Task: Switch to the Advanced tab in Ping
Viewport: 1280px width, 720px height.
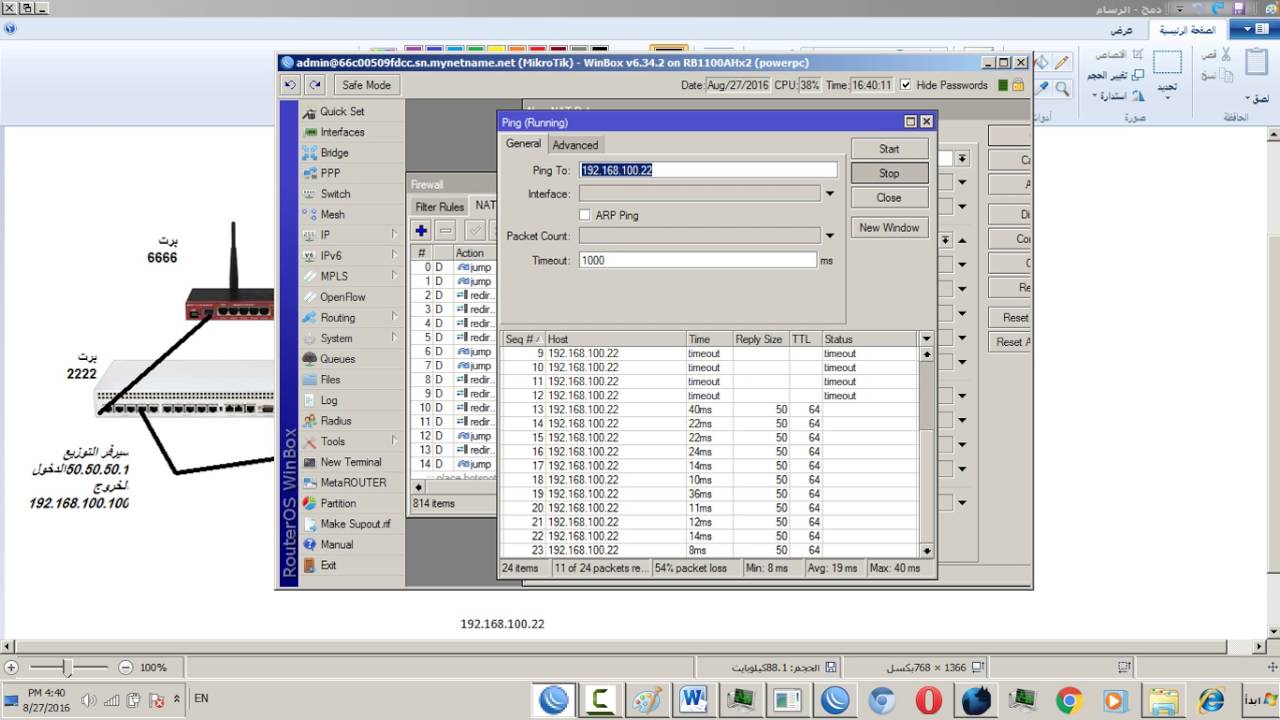Action: tap(575, 145)
